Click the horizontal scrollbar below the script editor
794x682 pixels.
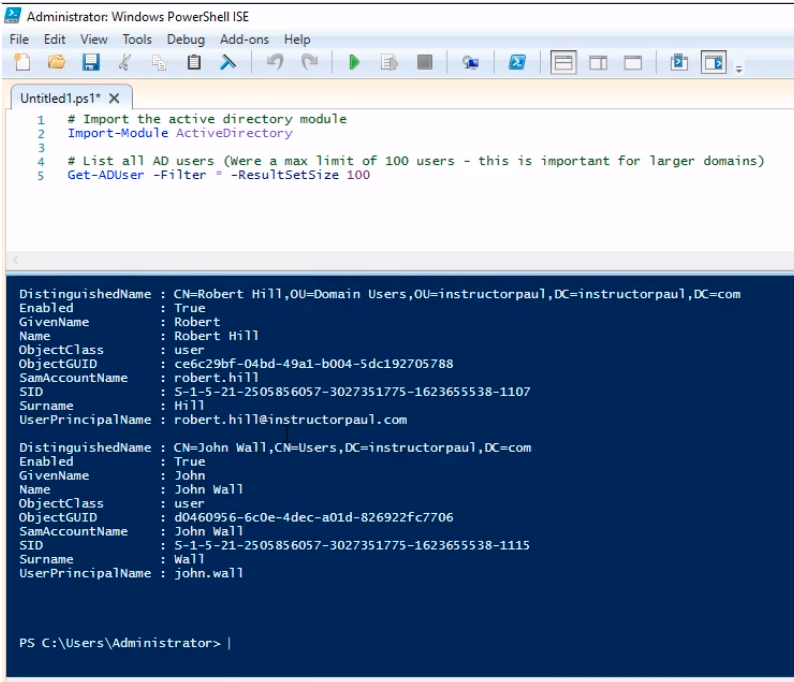(x=400, y=260)
